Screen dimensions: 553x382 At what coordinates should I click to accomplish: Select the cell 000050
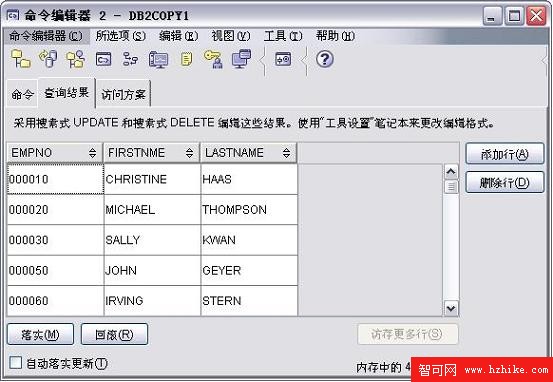55,271
